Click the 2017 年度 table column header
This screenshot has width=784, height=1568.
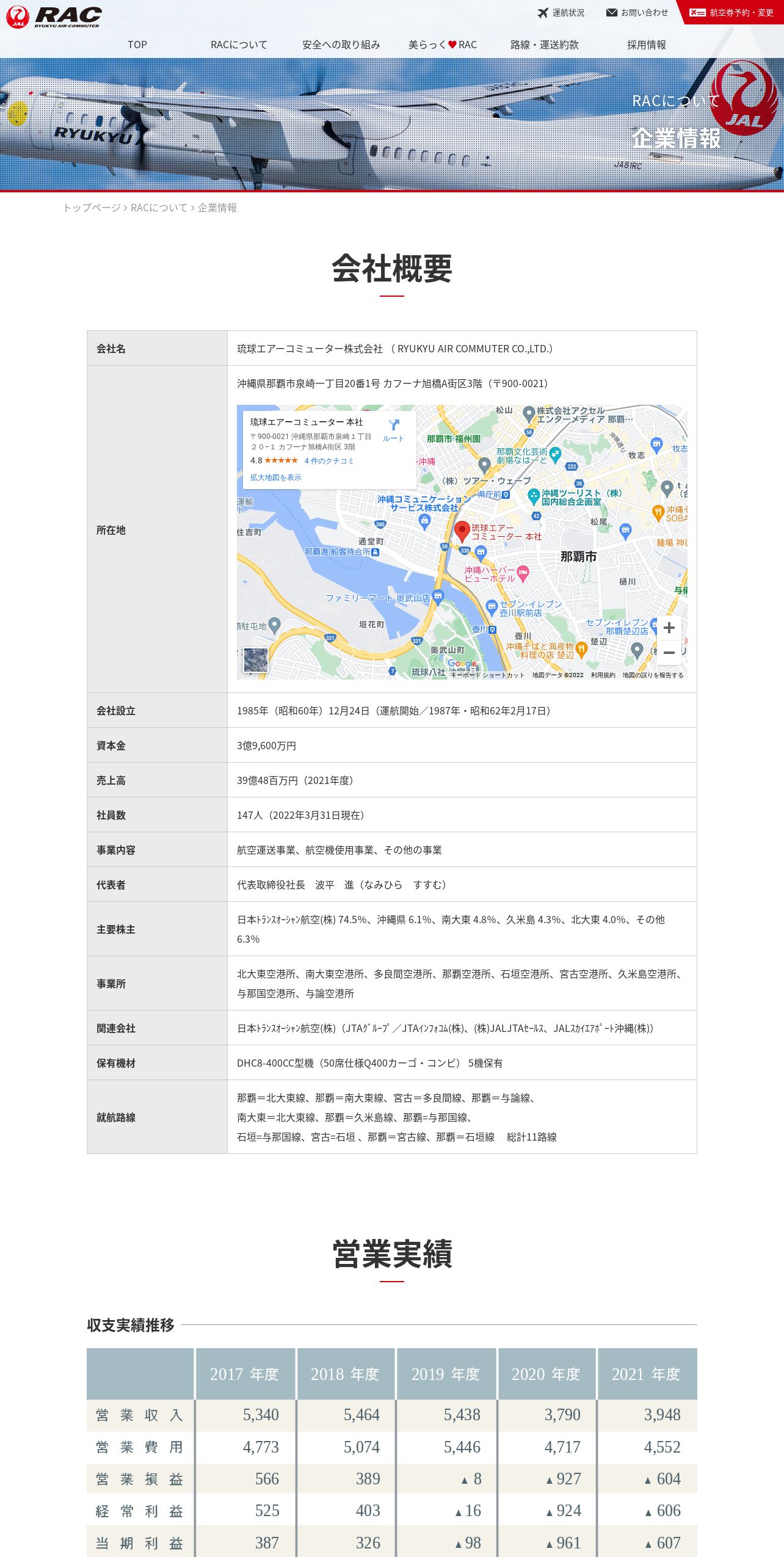click(244, 1374)
